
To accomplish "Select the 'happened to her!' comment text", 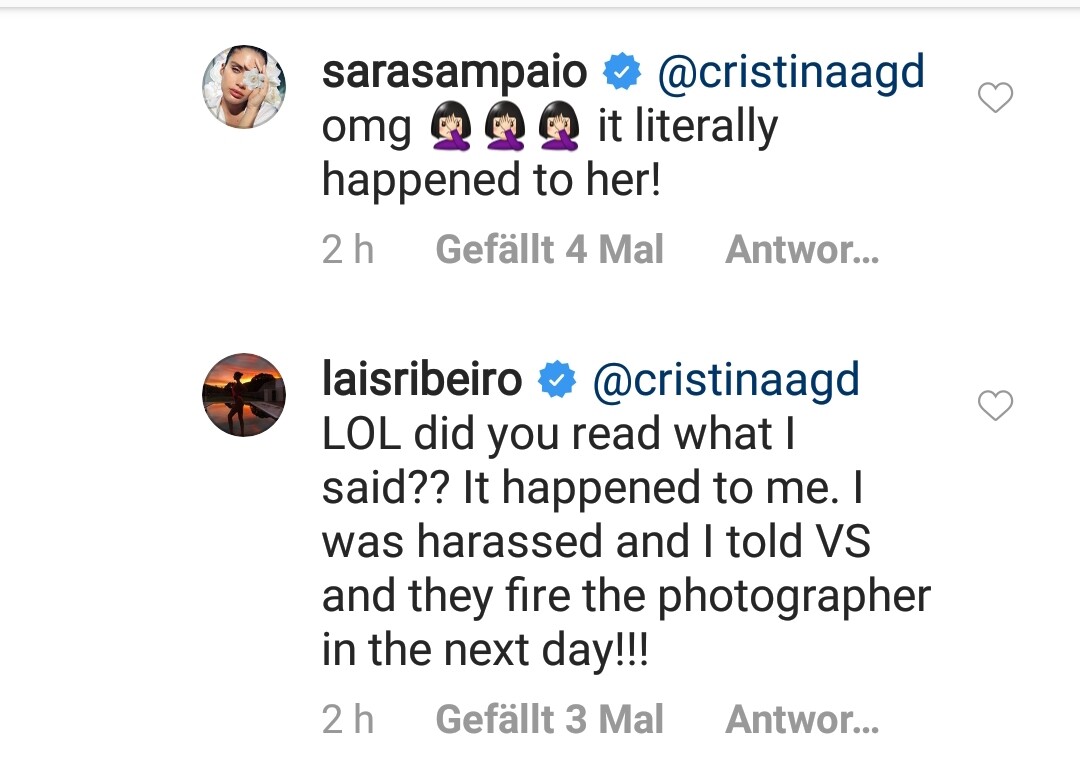I will click(491, 181).
